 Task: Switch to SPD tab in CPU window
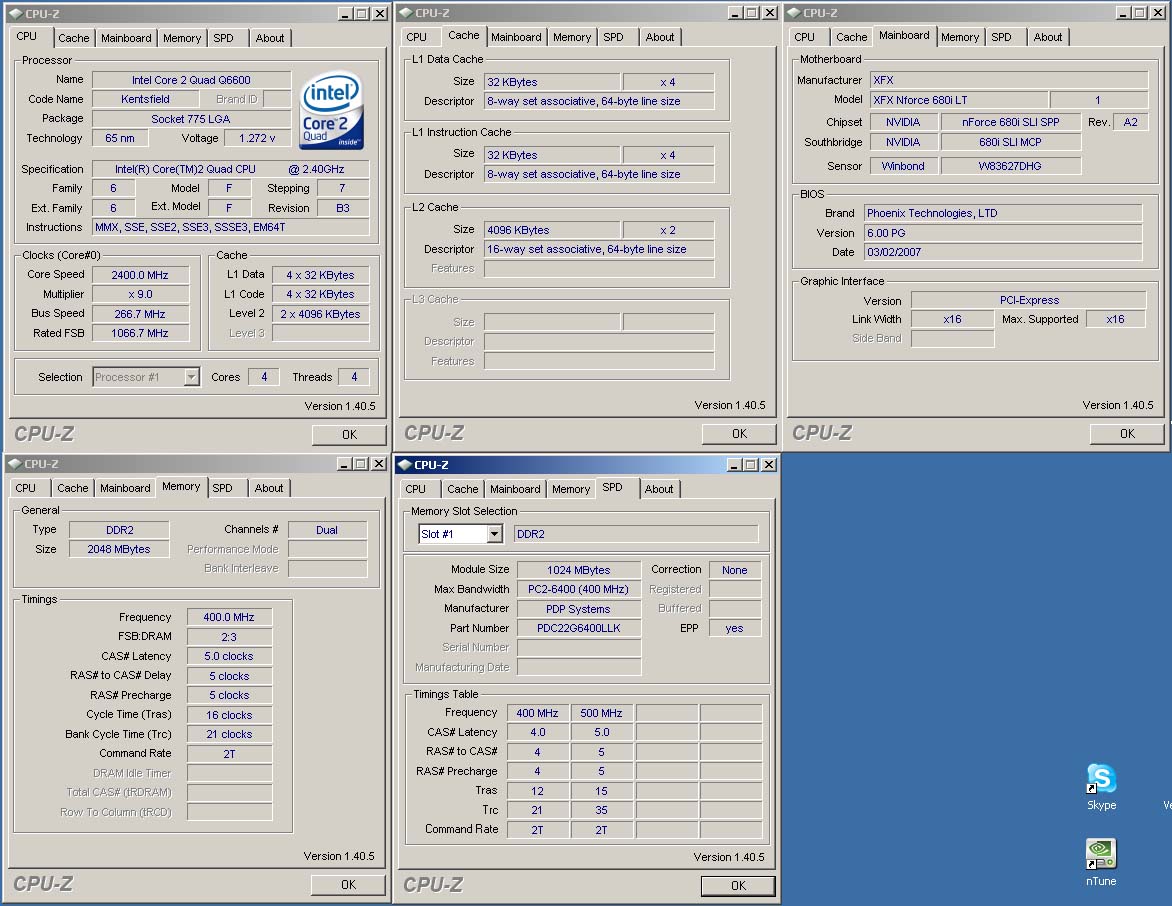[x=223, y=38]
